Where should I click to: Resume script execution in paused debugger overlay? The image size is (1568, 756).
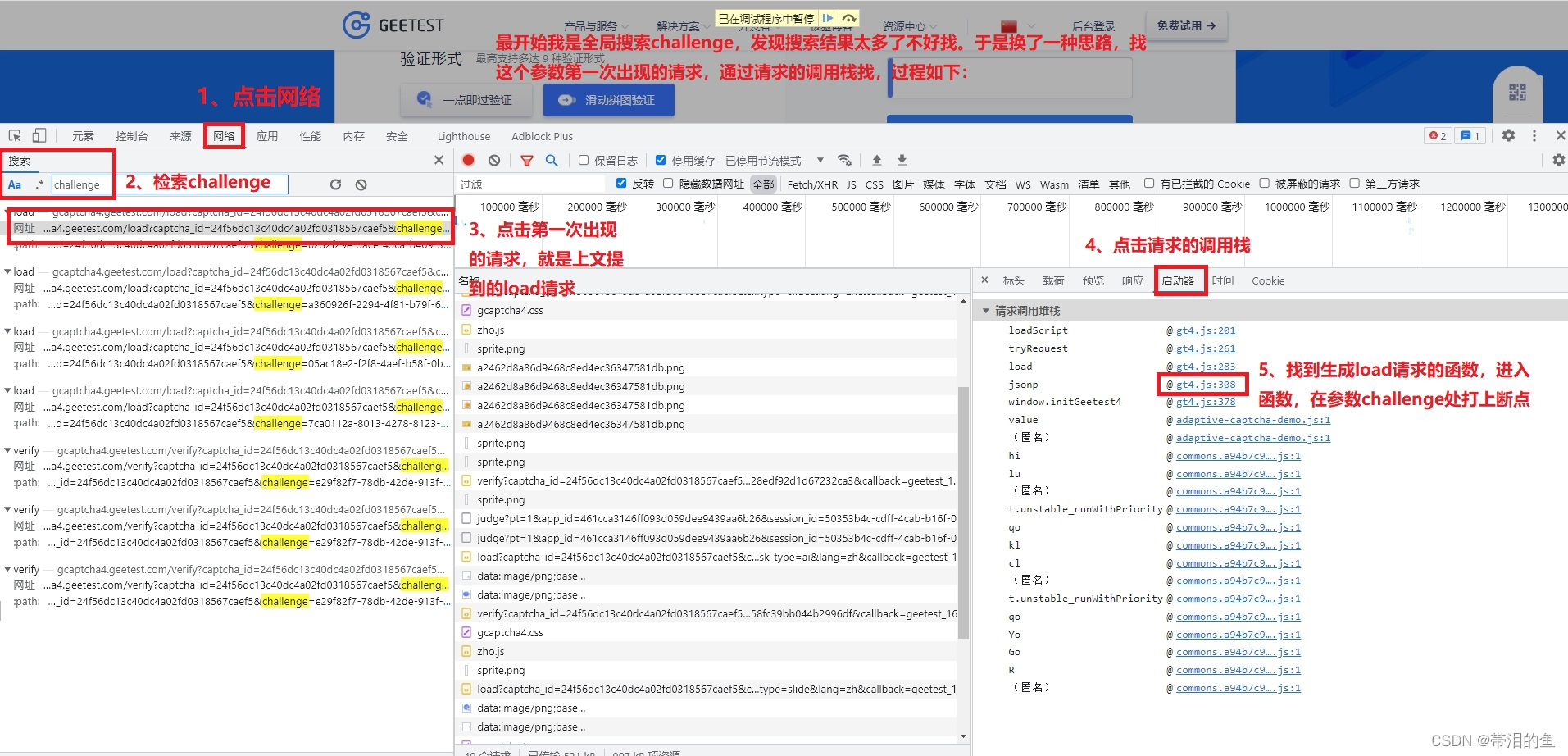(x=828, y=18)
